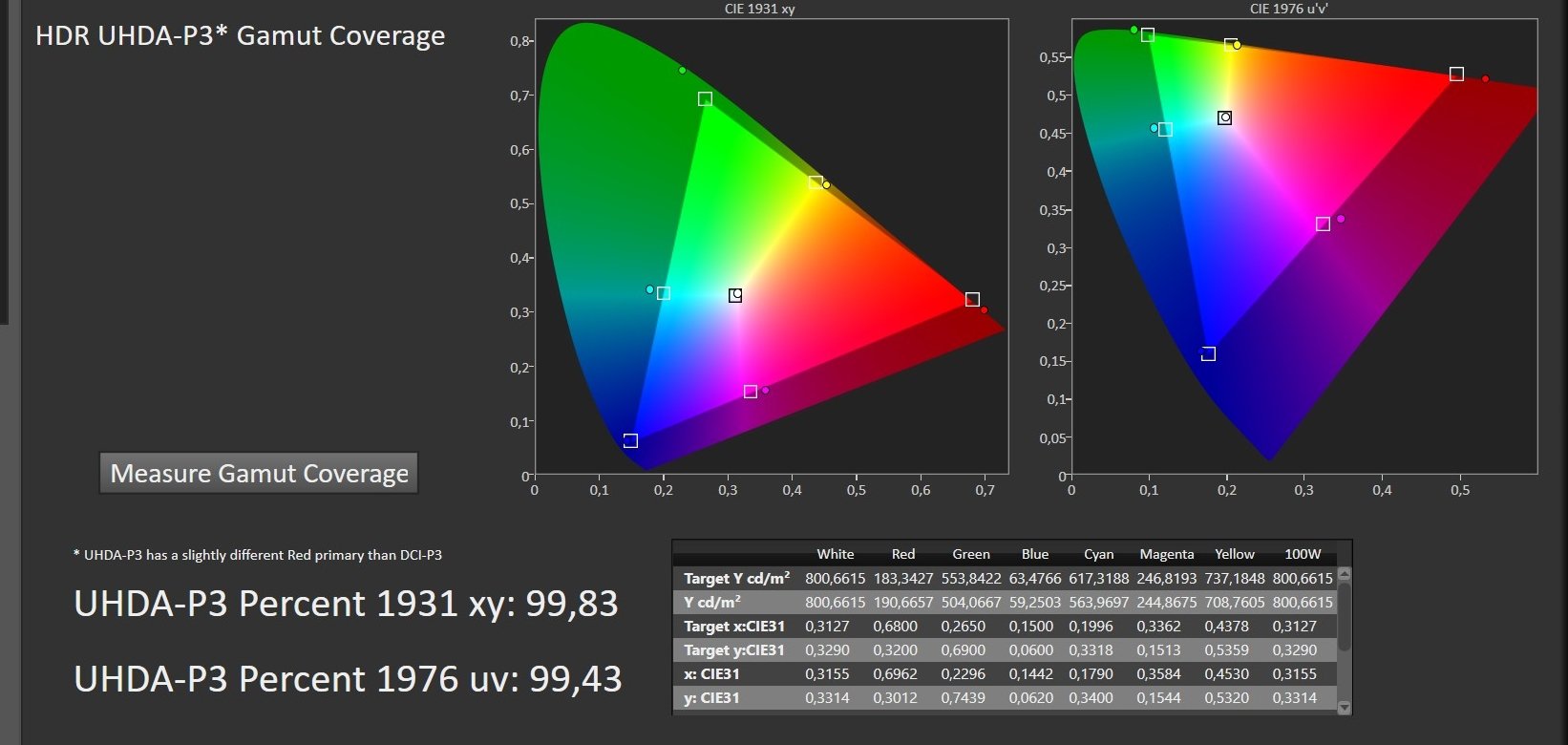1568x745 pixels.
Task: Click the data table vertical scrollbar thumb
Action: click(1345, 618)
